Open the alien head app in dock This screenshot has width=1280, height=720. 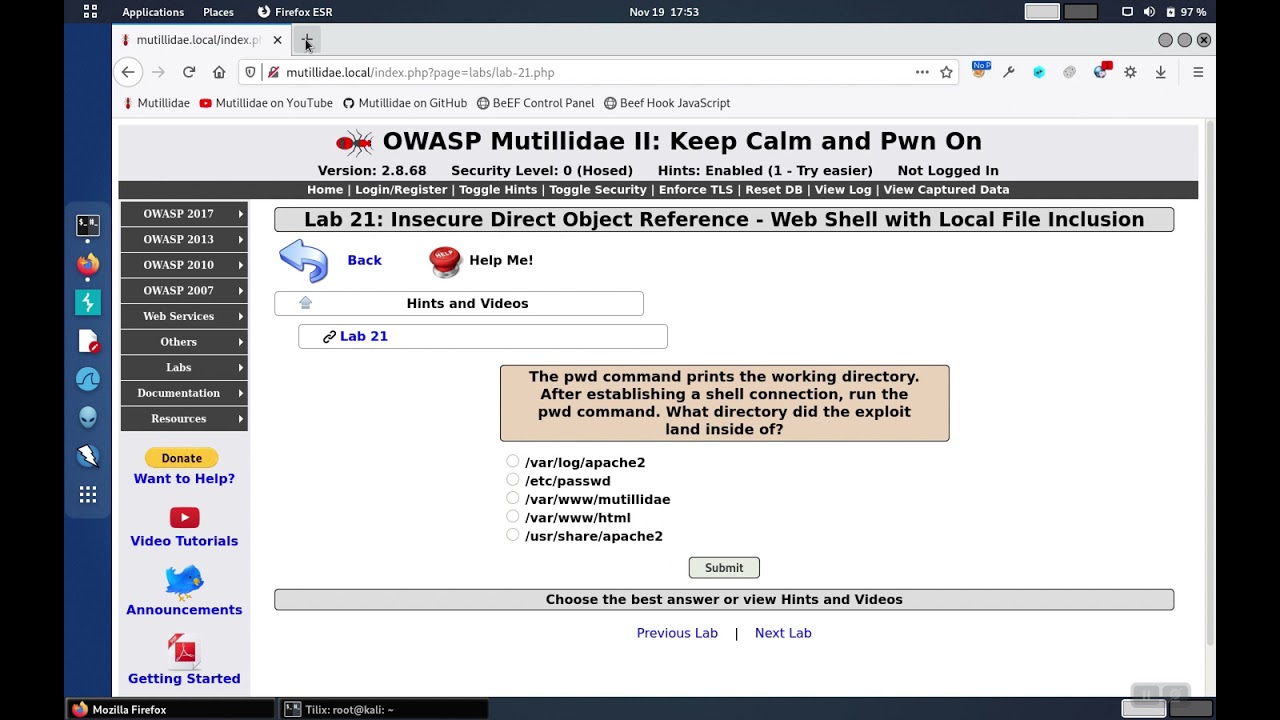point(88,418)
